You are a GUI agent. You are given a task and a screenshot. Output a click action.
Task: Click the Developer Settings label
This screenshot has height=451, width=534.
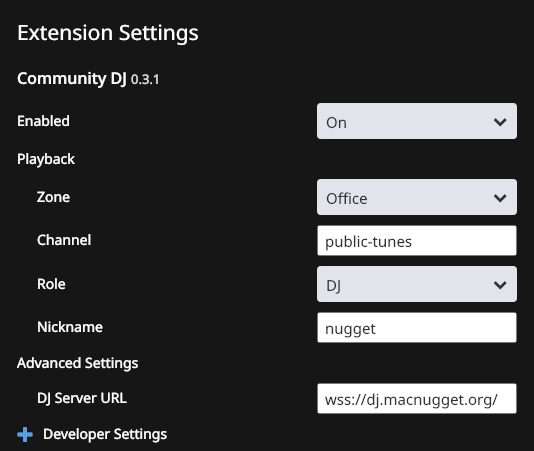coord(105,434)
